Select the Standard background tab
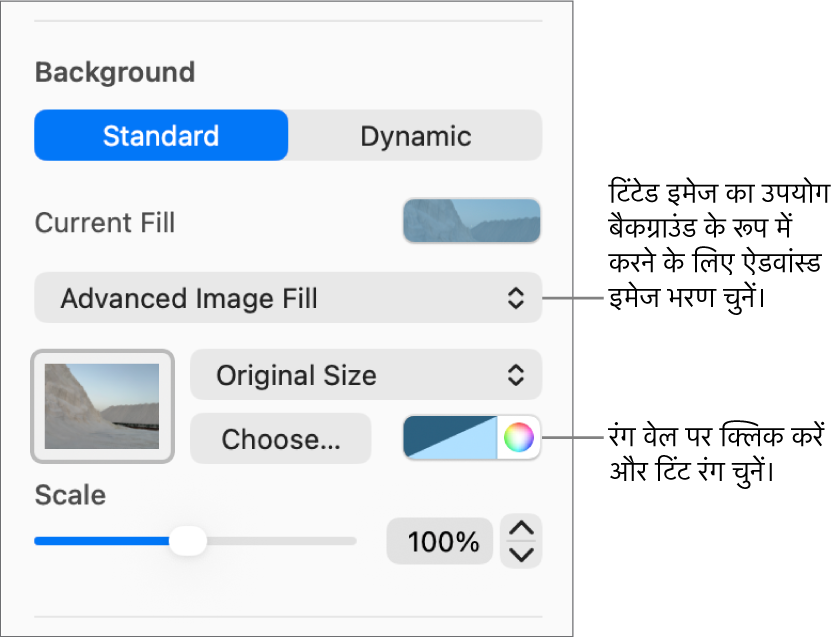The image size is (838, 638). [x=161, y=136]
